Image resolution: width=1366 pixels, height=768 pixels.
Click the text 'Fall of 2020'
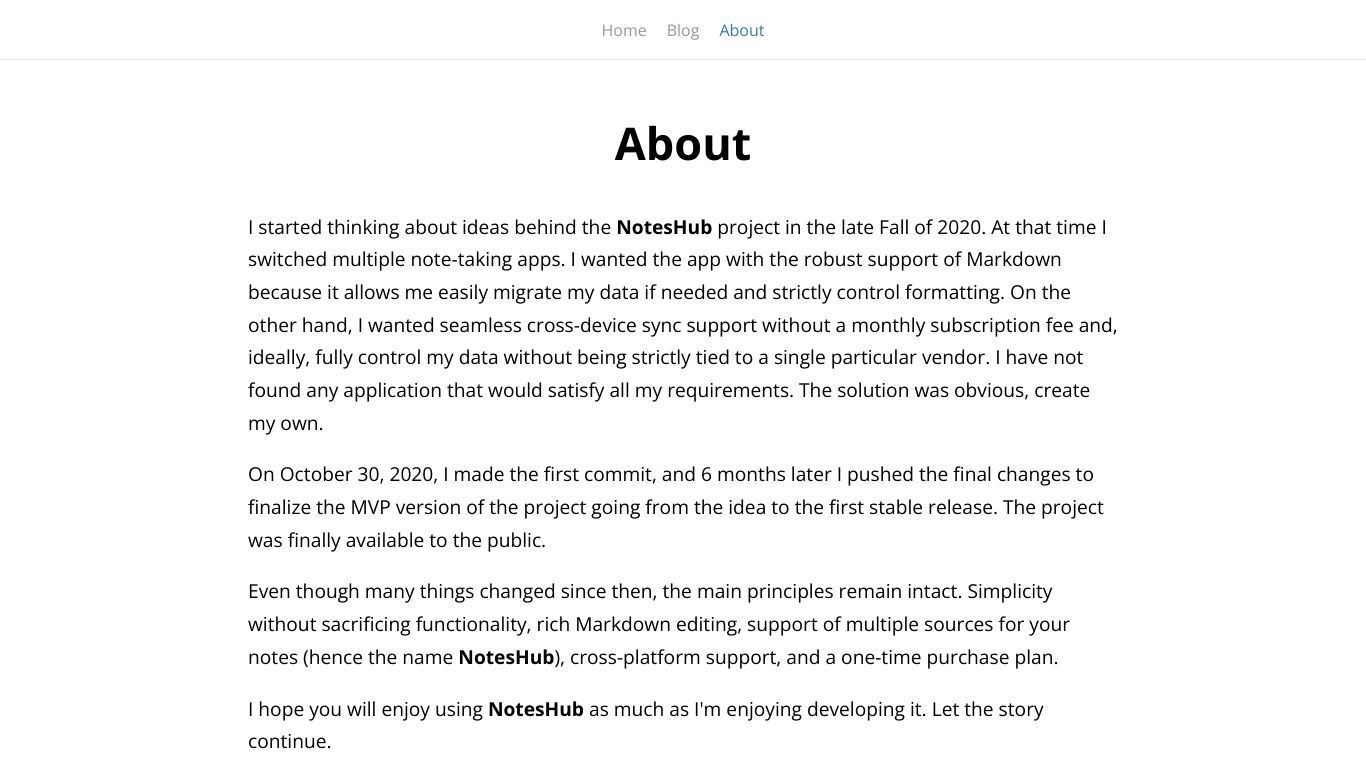click(932, 227)
